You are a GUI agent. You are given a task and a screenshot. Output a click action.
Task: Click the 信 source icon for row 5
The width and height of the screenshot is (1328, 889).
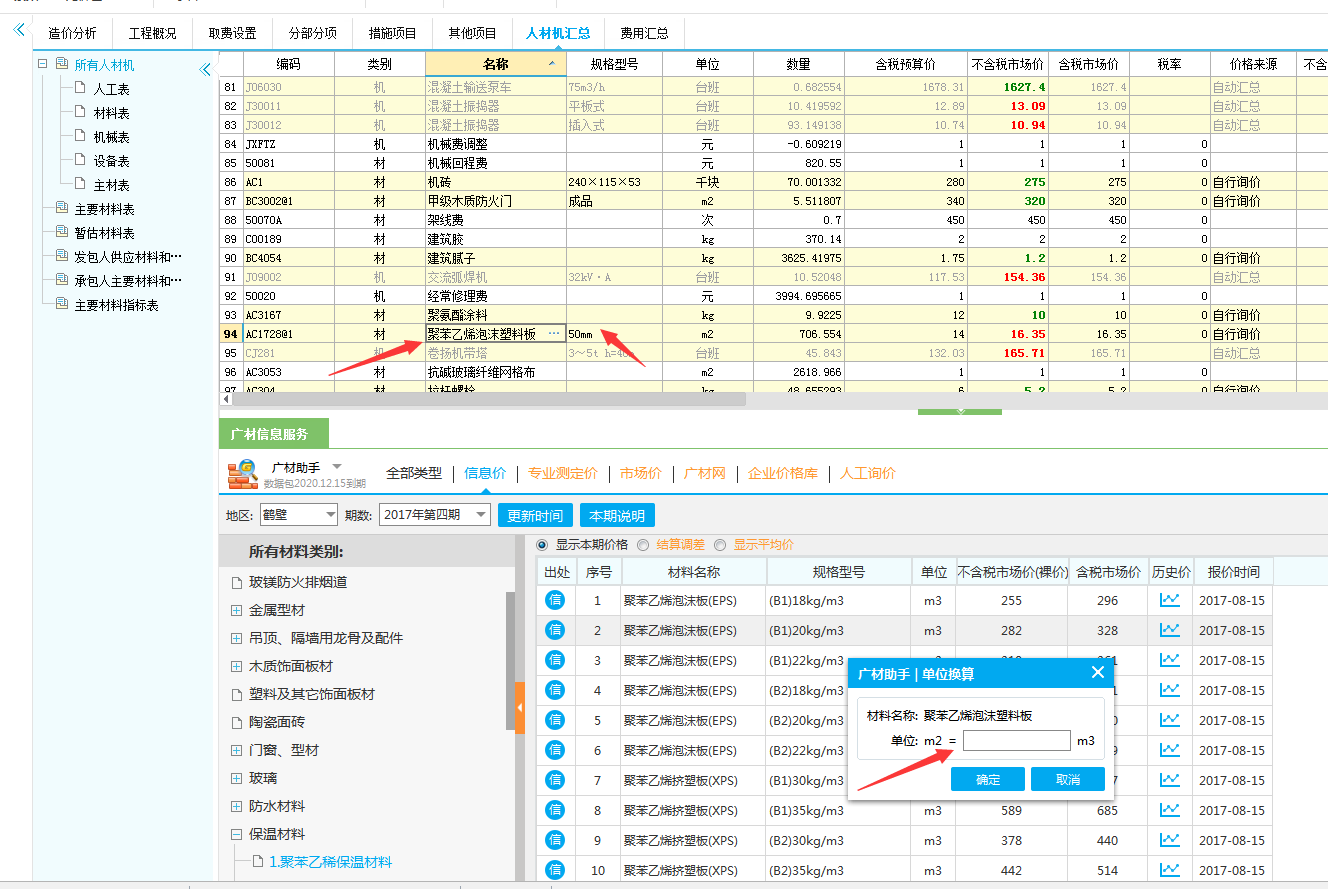555,720
